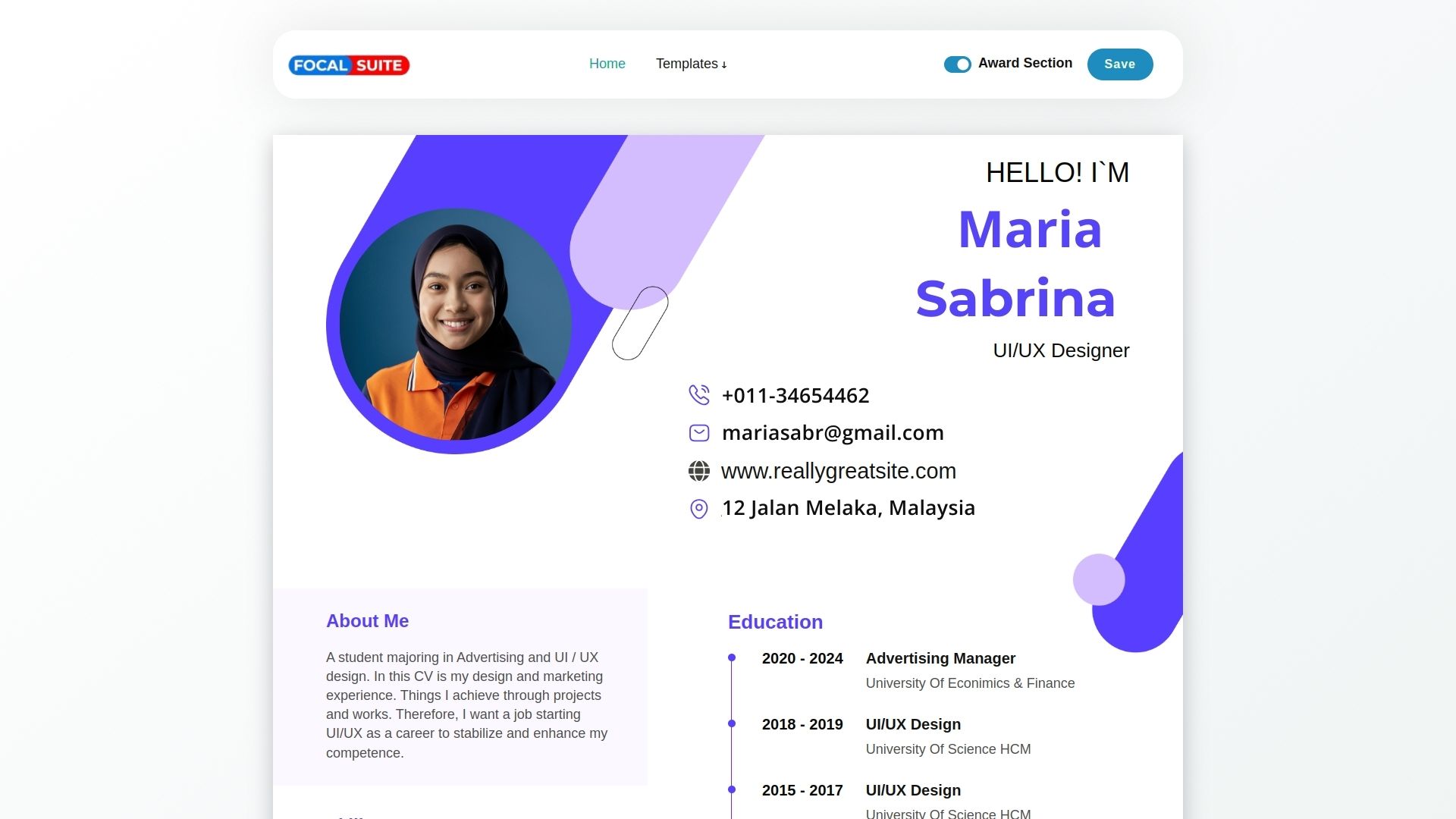Select the 2018 - 2019 timeline marker
This screenshot has width=1456, height=819.
(x=732, y=723)
